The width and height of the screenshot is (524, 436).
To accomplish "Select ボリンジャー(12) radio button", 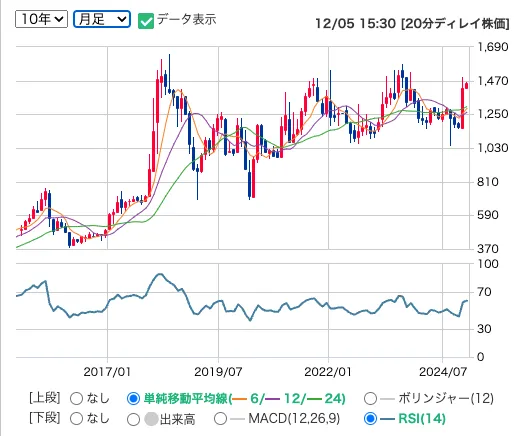I will pos(370,399).
